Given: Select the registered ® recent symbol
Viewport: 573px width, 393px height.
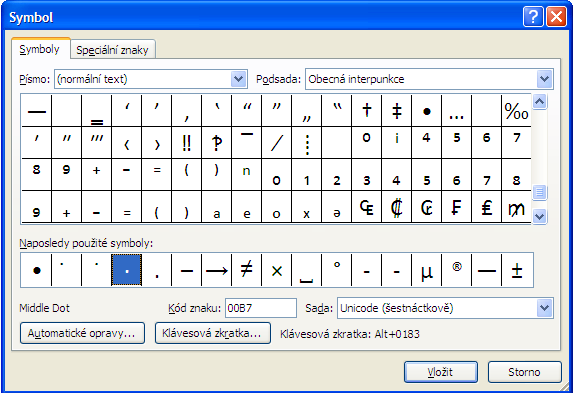Looking at the screenshot, I should (x=456, y=270).
